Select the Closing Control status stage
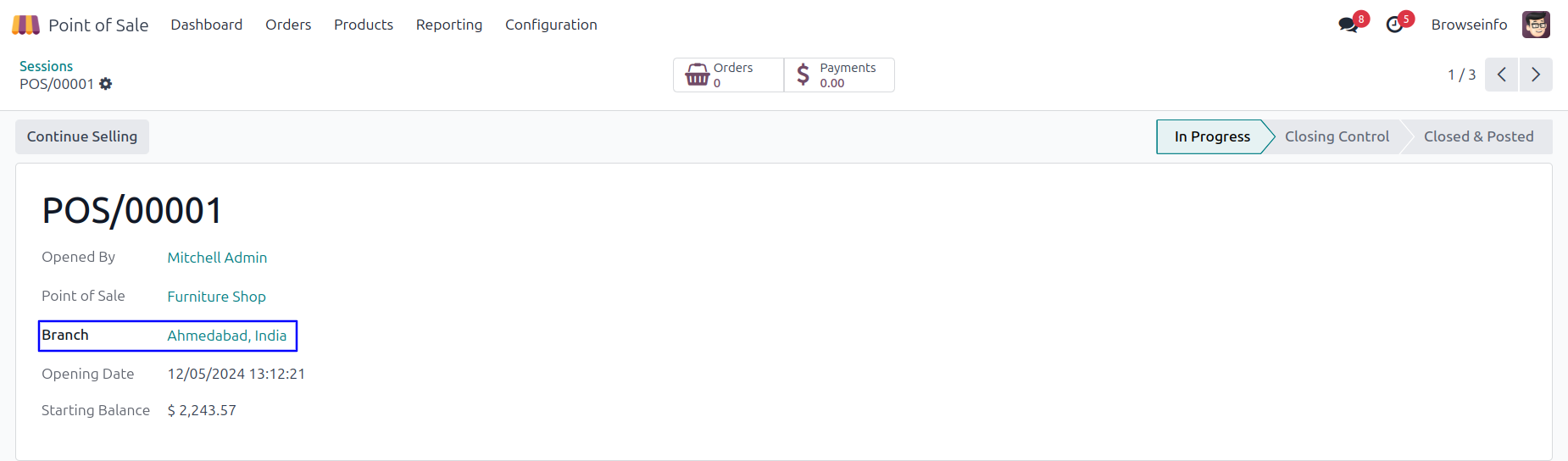Screen dimensions: 1568x461 coord(1337,136)
